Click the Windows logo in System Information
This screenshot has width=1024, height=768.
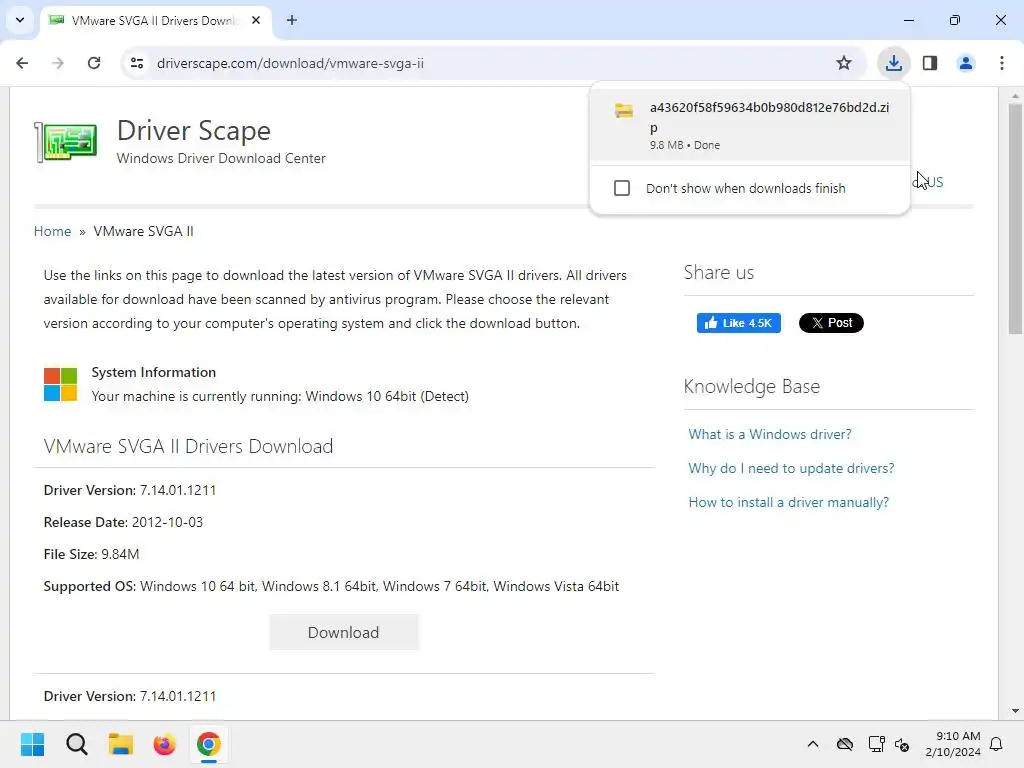(x=61, y=384)
